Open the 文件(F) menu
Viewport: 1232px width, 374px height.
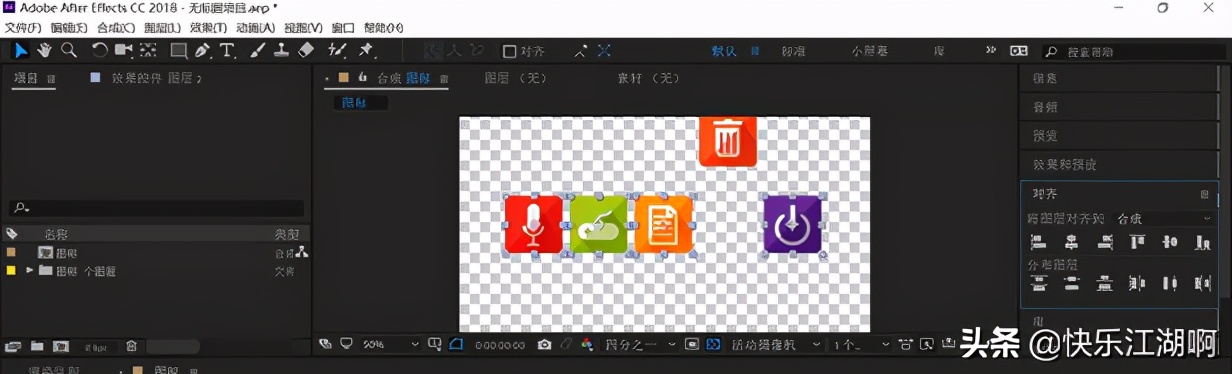pos(23,28)
